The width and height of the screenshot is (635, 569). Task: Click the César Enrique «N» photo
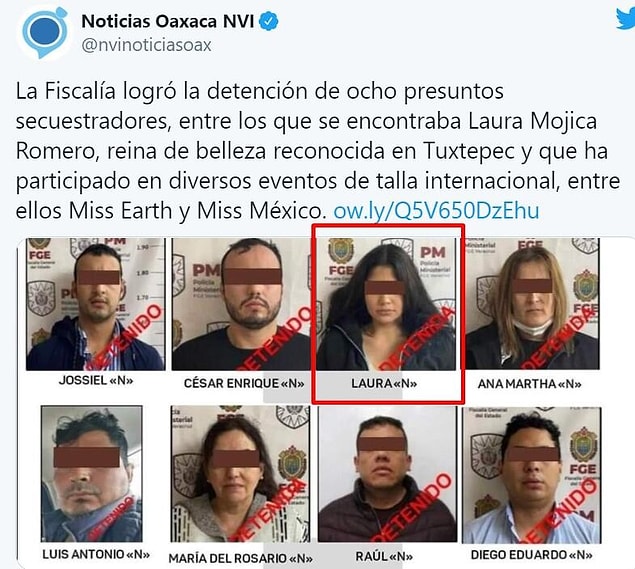pyautogui.click(x=241, y=304)
